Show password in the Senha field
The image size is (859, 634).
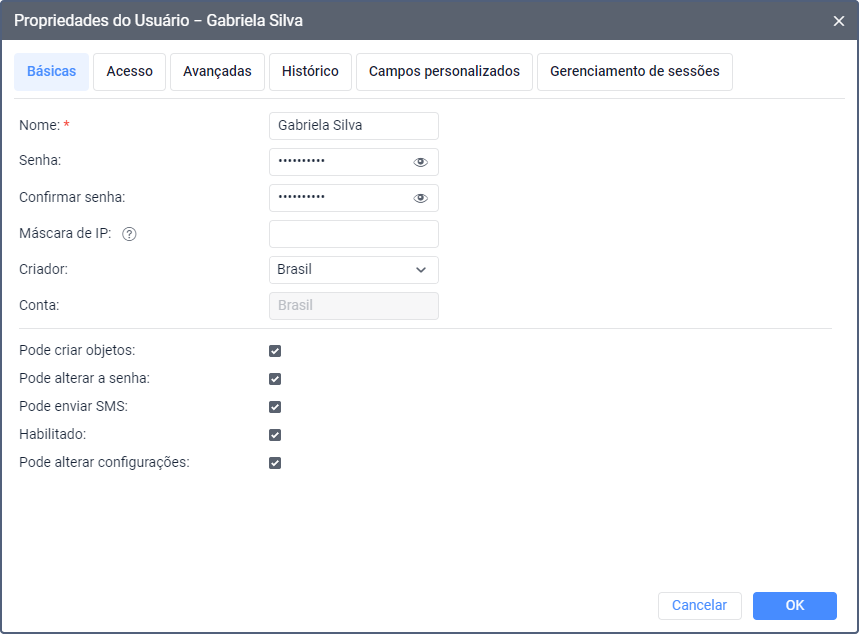click(421, 162)
